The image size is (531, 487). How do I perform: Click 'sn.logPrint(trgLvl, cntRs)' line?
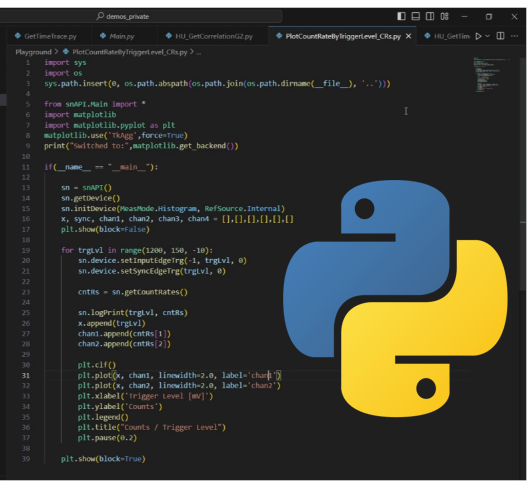coord(133,313)
